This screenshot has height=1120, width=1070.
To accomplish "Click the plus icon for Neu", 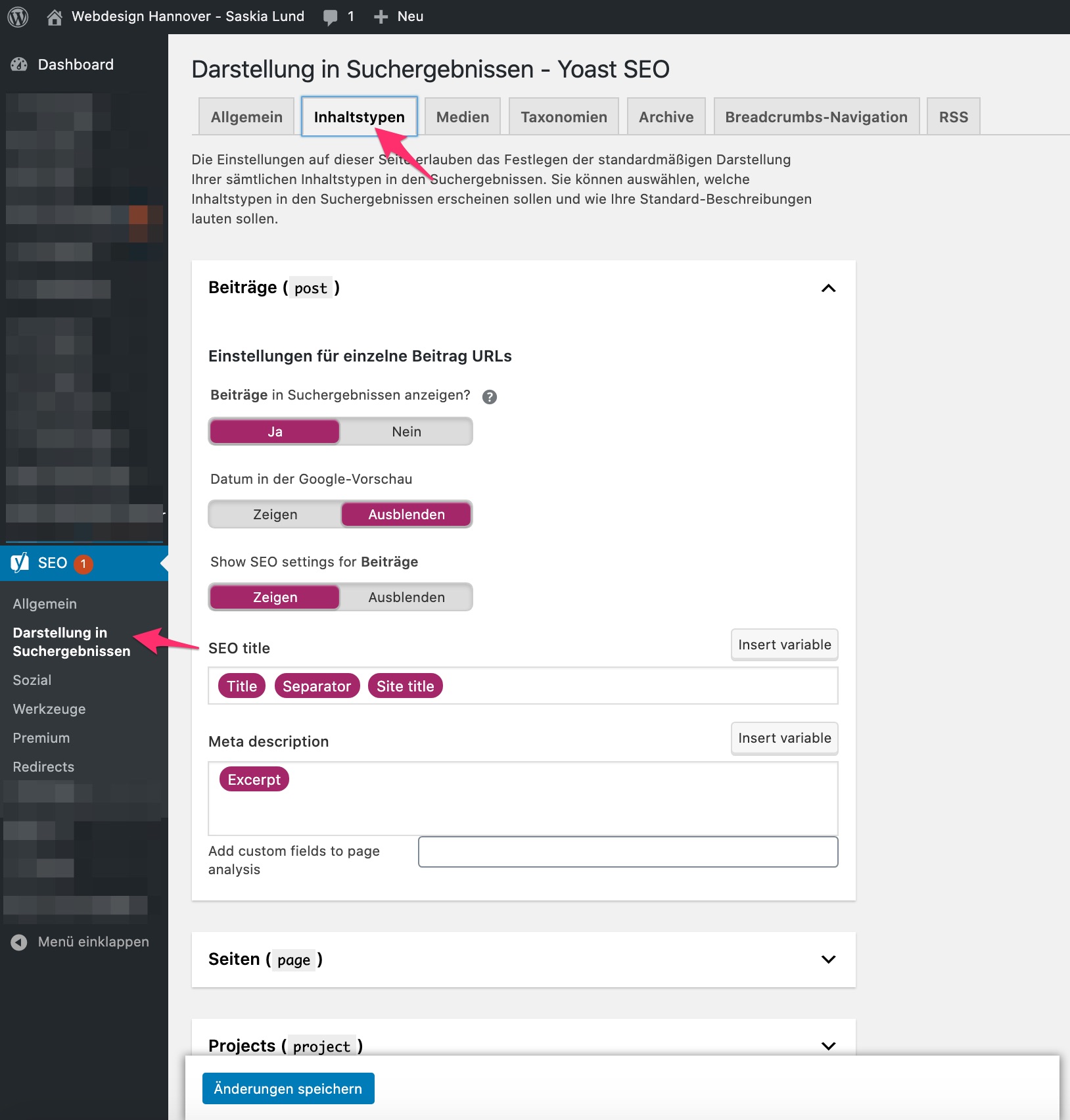I will pyautogui.click(x=381, y=16).
